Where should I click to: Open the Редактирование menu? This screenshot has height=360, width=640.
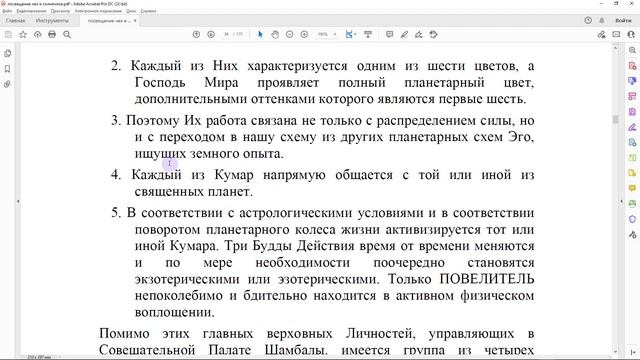[x=31, y=11]
